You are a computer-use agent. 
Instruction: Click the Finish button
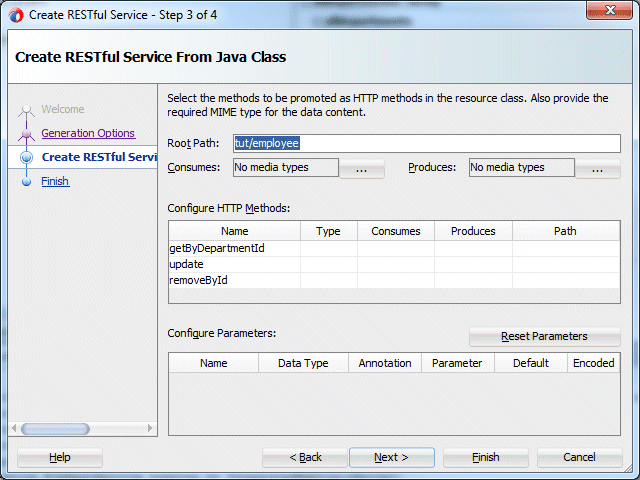(x=486, y=458)
